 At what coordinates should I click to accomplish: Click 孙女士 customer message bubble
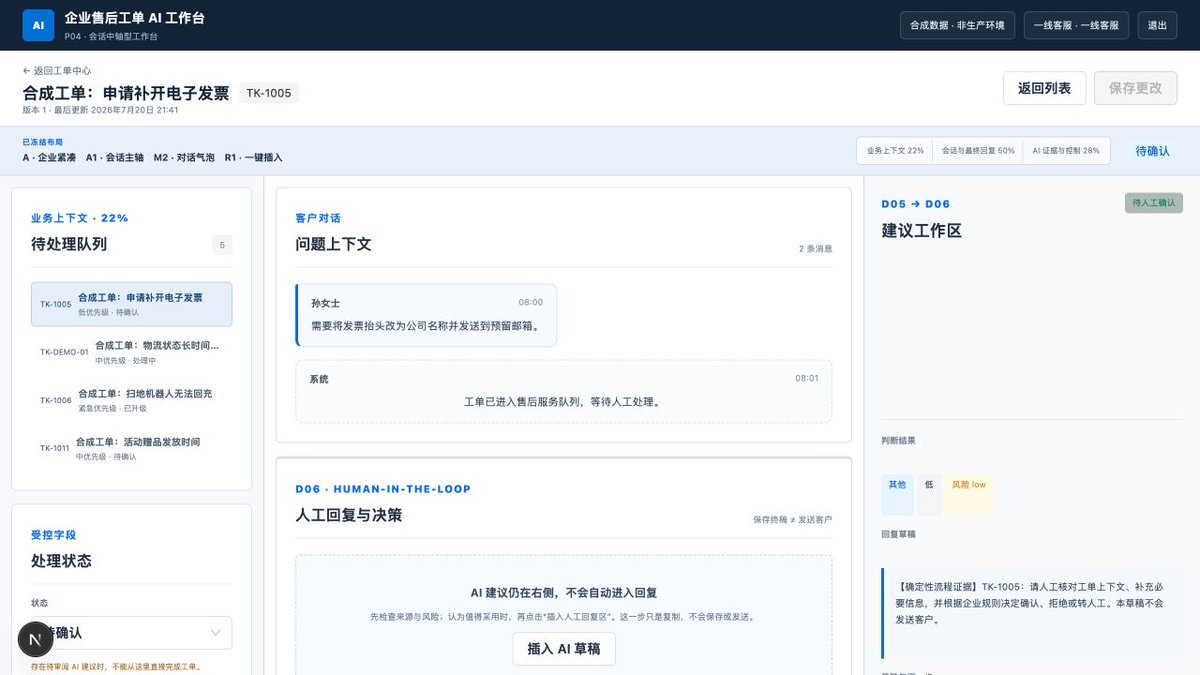[427, 315]
